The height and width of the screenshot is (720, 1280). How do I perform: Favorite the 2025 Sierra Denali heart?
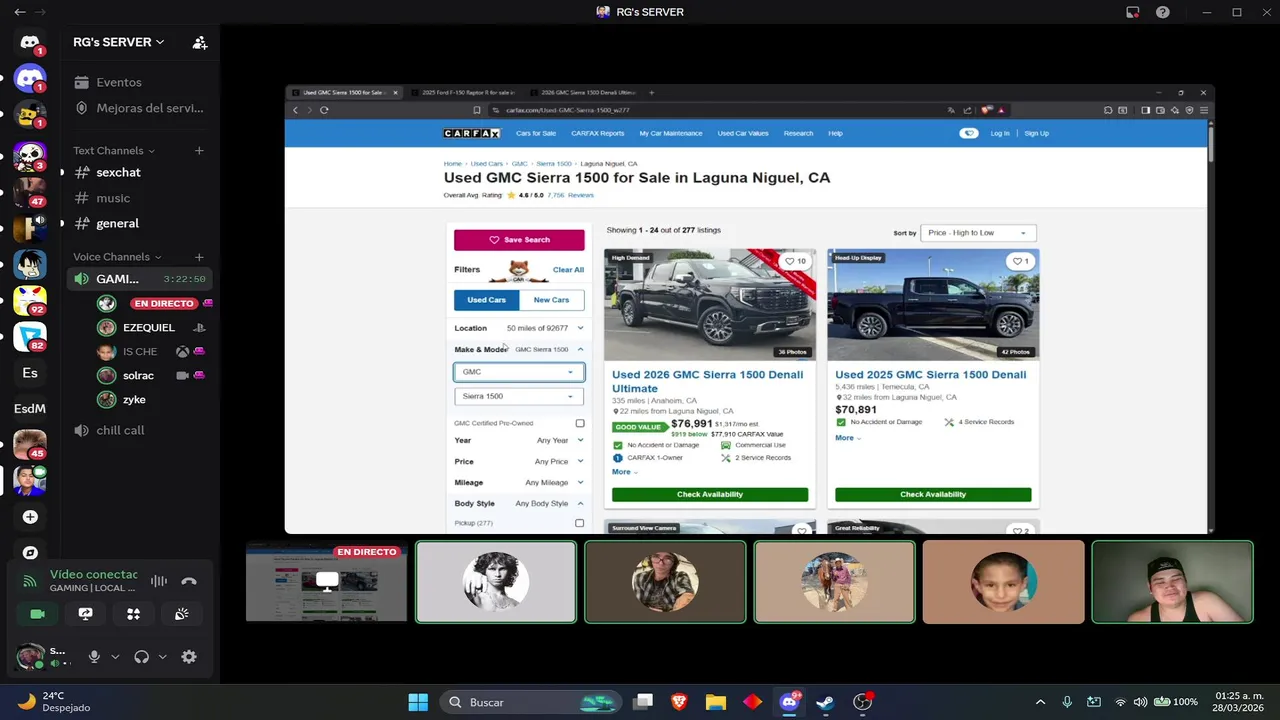click(x=1019, y=261)
